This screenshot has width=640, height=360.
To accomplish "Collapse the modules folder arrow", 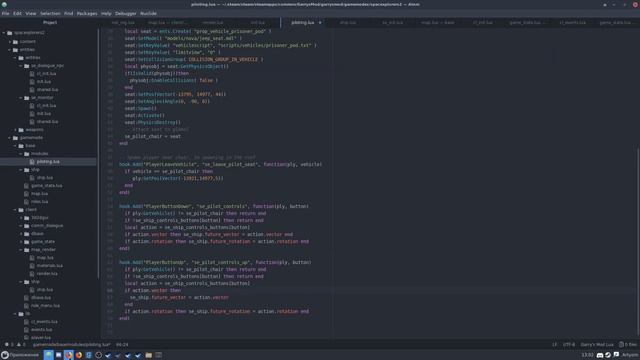I will pyautogui.click(x=21, y=153).
